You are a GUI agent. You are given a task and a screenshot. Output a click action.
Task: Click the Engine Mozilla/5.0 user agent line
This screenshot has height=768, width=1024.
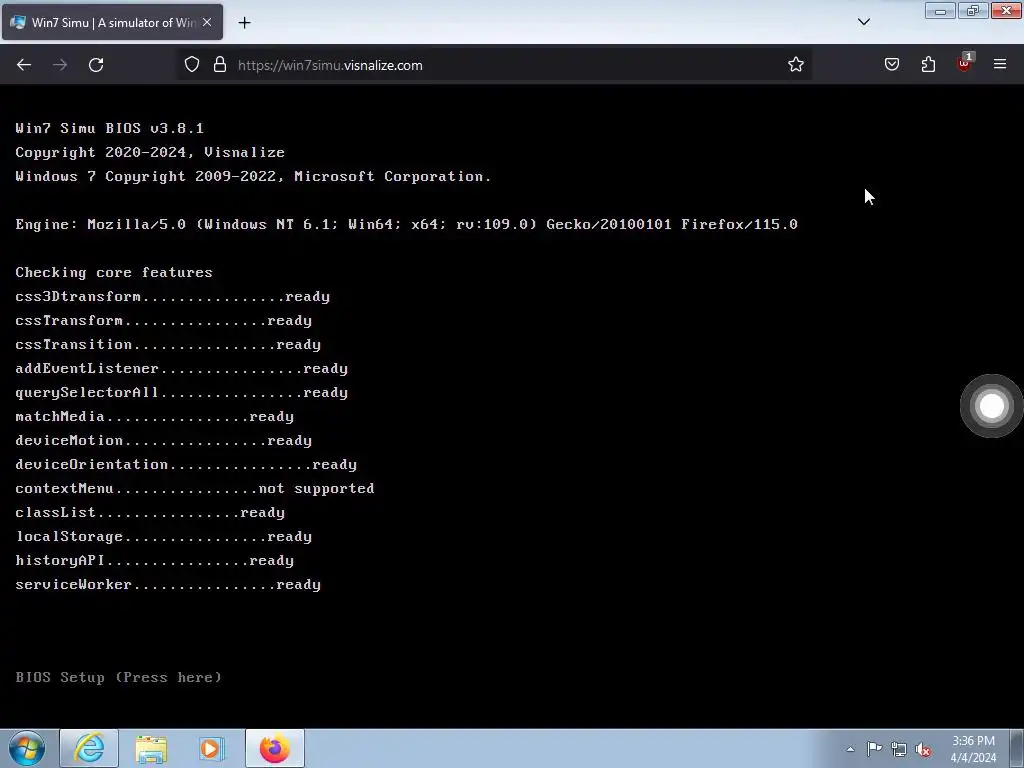(x=406, y=224)
